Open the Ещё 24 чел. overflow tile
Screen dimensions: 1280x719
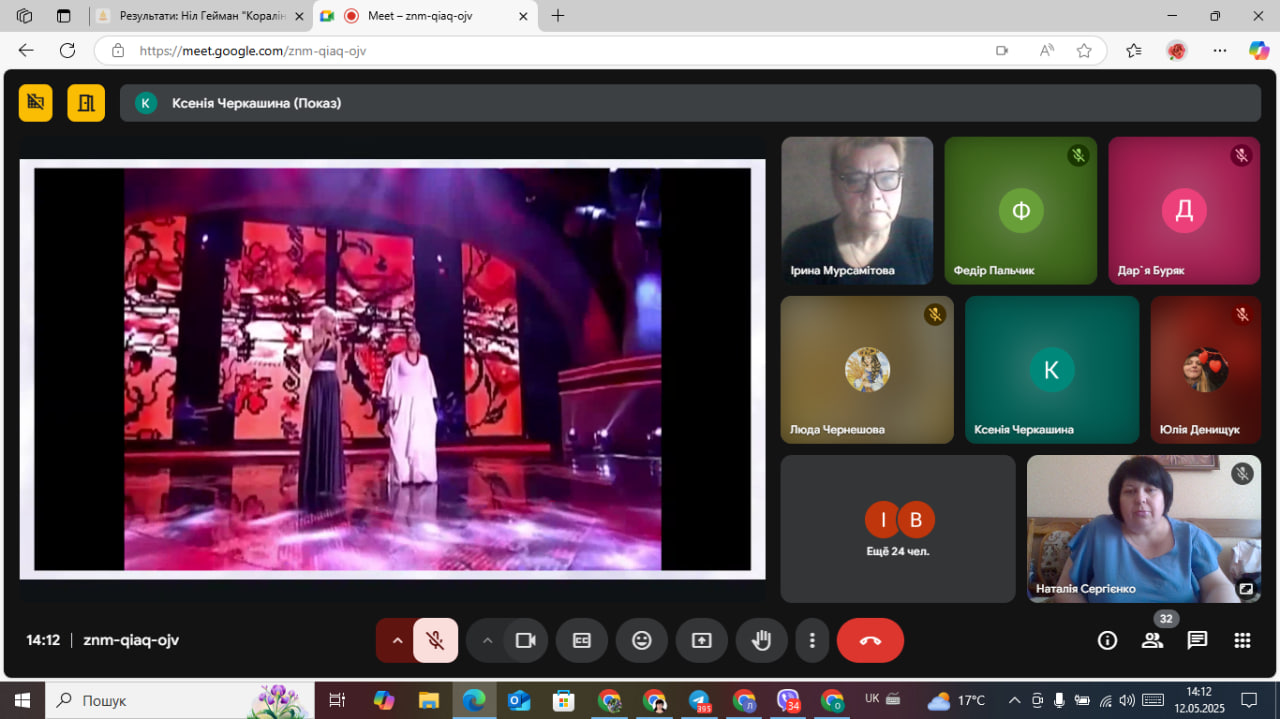point(897,529)
